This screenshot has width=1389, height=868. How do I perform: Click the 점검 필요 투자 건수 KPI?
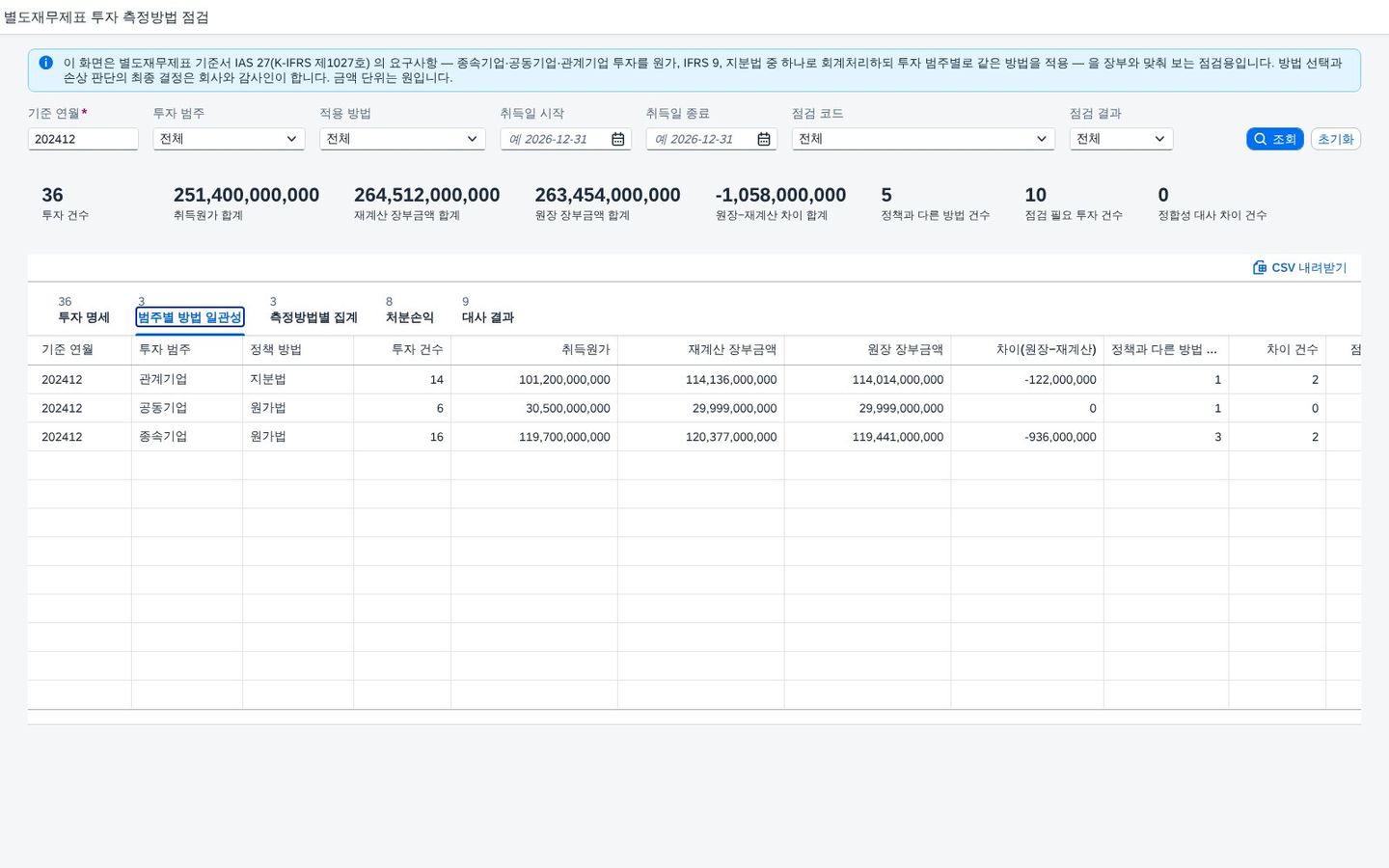[1074, 203]
